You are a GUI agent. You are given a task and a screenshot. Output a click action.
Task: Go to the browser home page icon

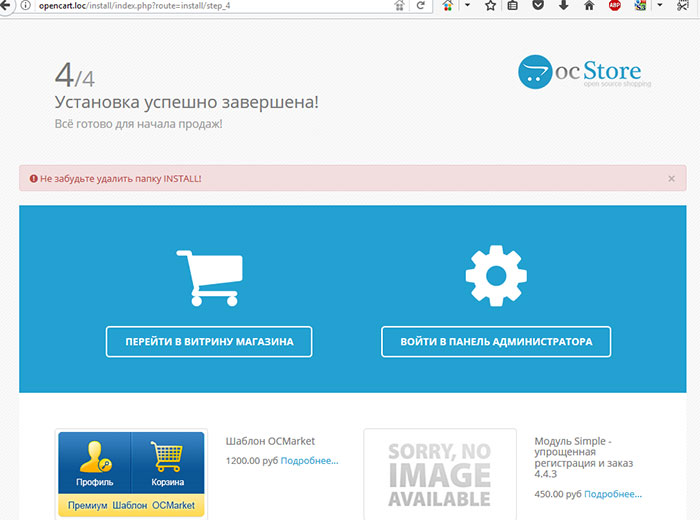click(589, 6)
